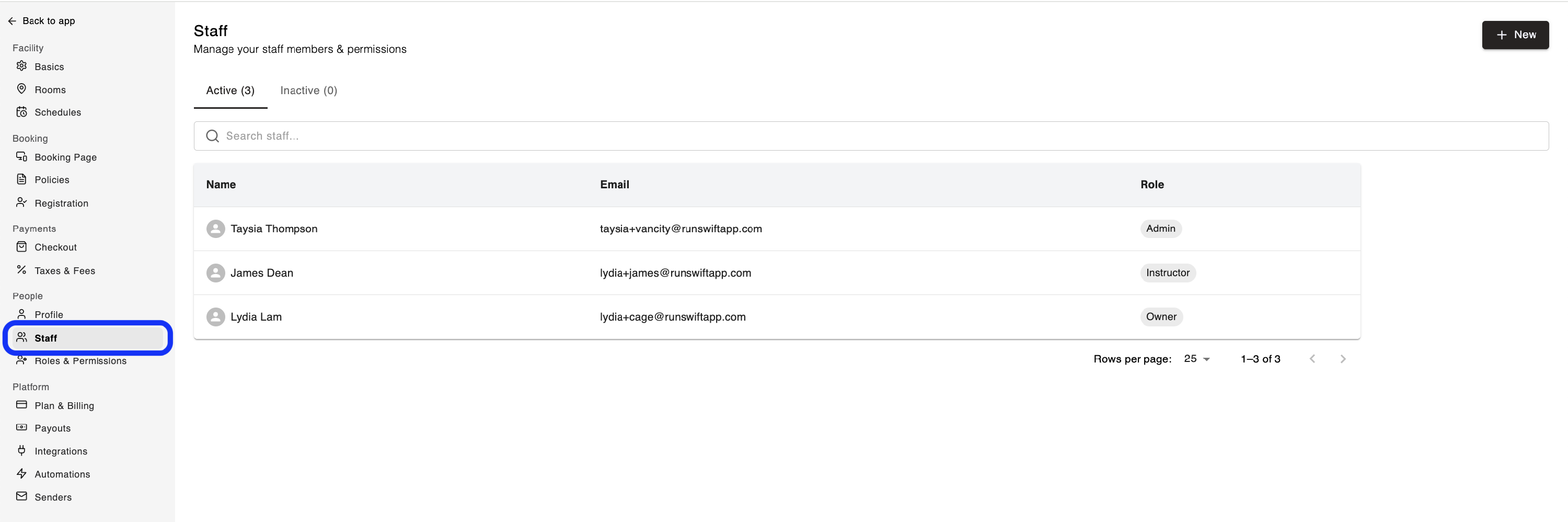Click the Taxes & Fees percent icon
The width and height of the screenshot is (1568, 522).
click(22, 270)
